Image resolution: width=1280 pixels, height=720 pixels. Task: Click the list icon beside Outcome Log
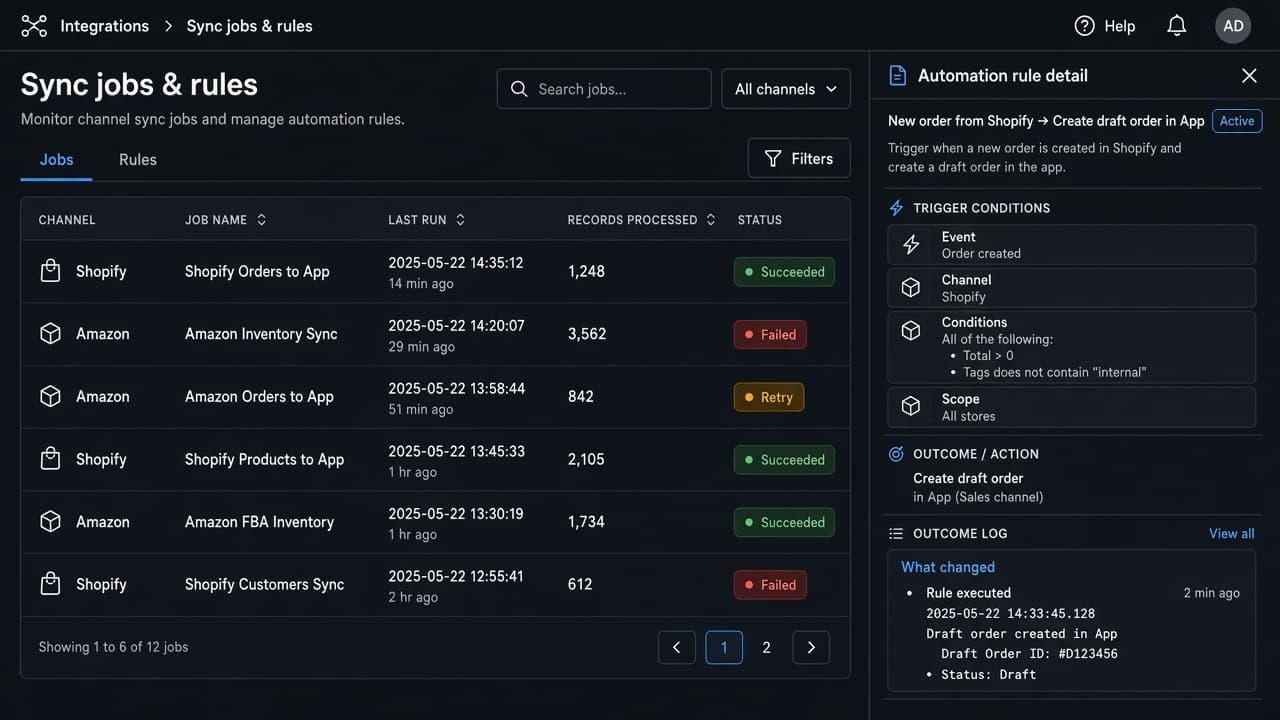pos(896,534)
